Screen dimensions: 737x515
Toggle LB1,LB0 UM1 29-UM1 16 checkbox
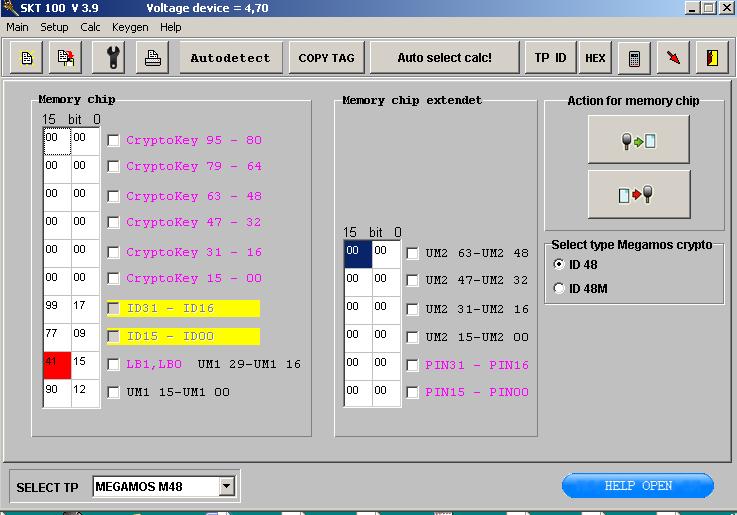pos(113,365)
